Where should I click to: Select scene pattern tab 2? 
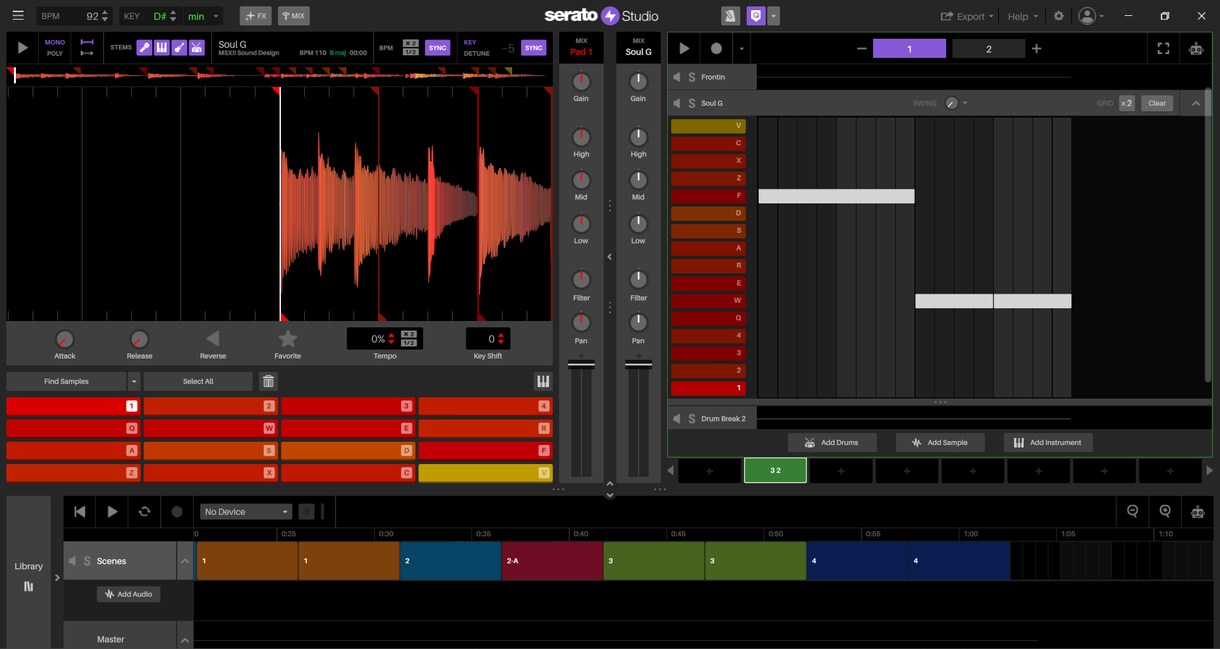point(989,49)
